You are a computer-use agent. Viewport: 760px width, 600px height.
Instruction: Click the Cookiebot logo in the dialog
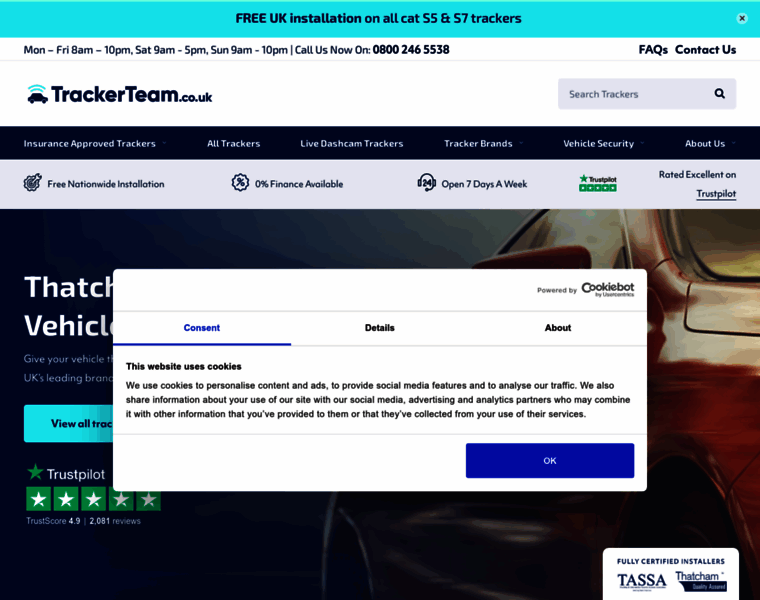coord(607,289)
